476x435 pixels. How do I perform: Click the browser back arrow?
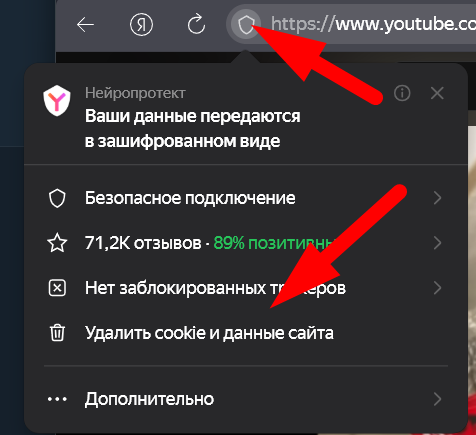coord(85,25)
